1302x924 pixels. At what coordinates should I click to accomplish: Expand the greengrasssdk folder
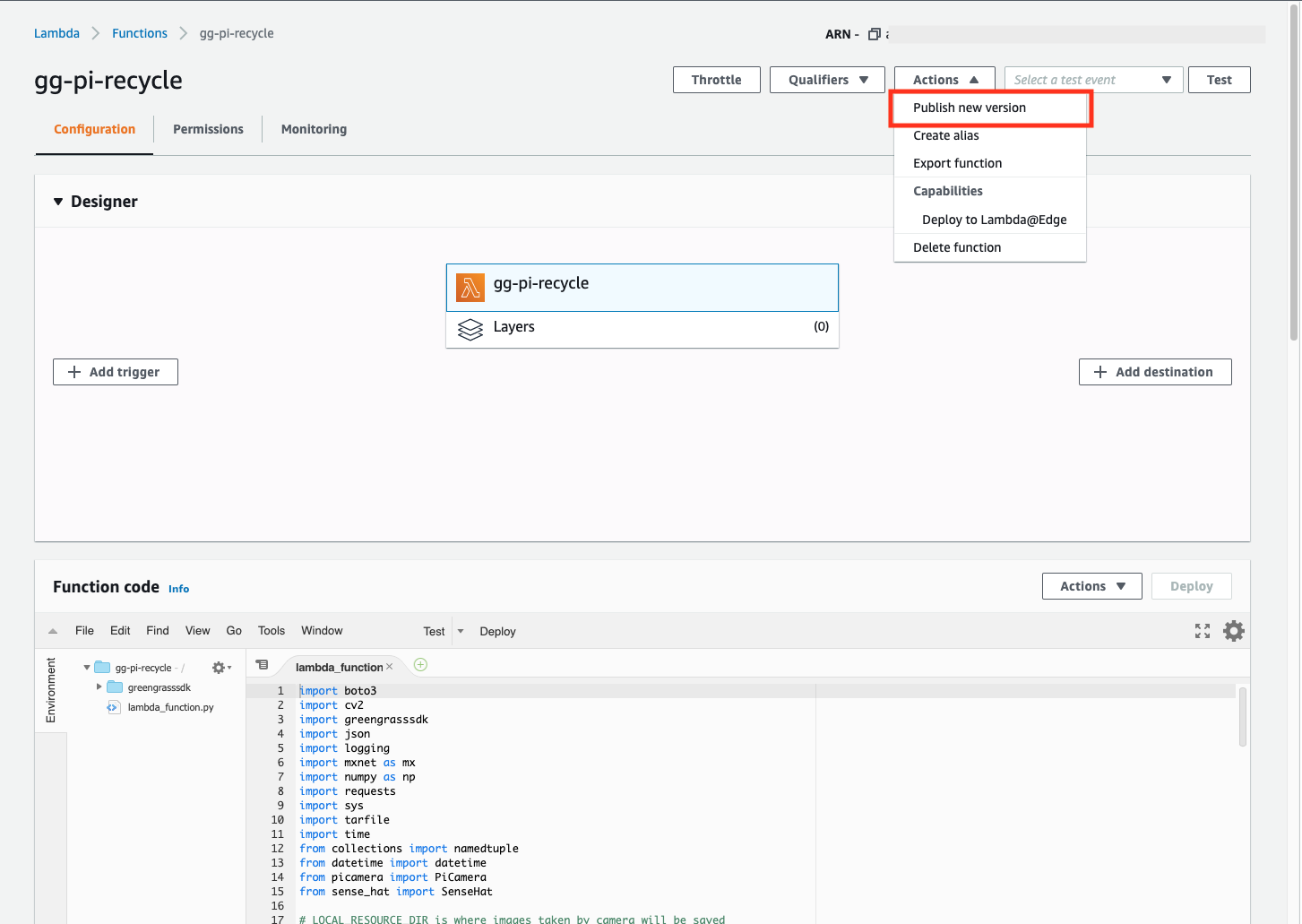(99, 687)
